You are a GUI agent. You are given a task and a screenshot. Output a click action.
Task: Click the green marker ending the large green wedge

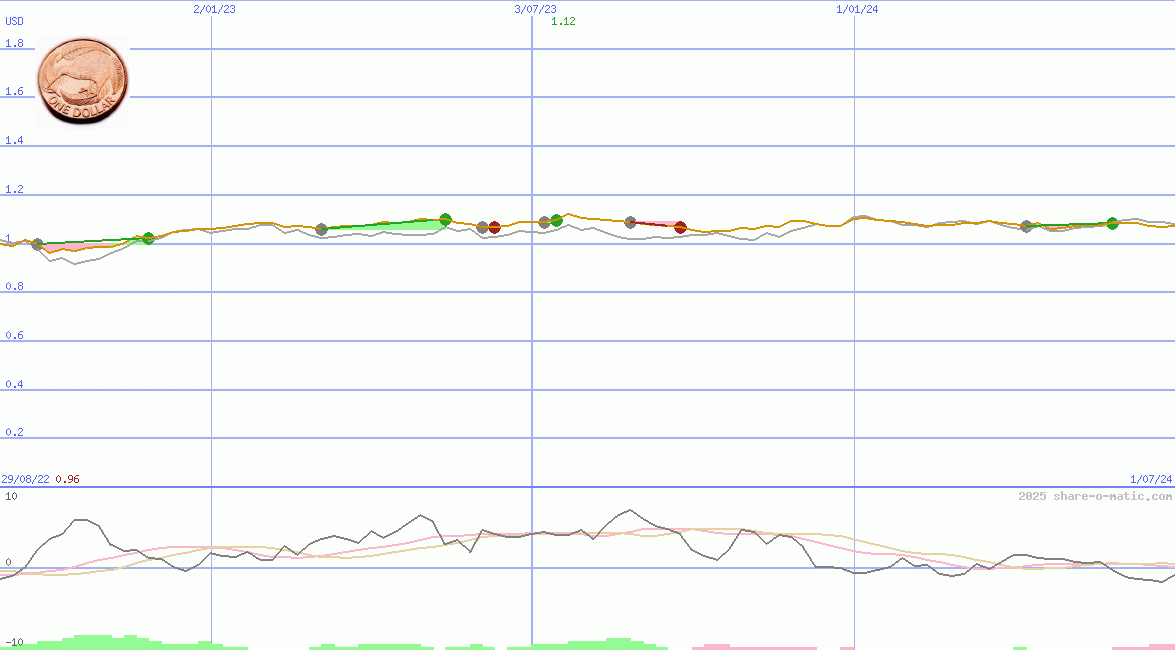tap(446, 220)
